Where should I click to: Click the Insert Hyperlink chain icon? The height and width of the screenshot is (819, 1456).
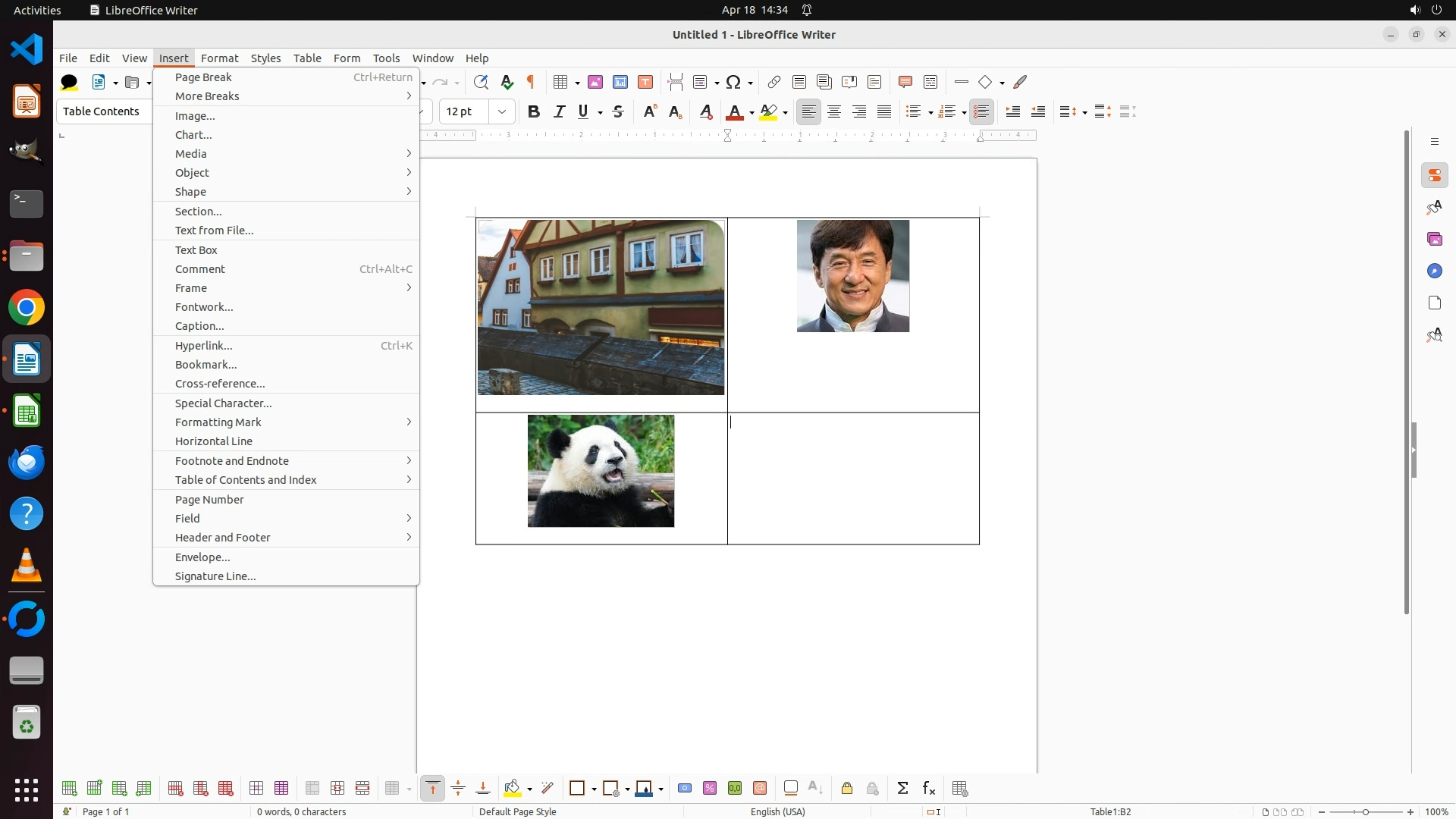(x=773, y=82)
